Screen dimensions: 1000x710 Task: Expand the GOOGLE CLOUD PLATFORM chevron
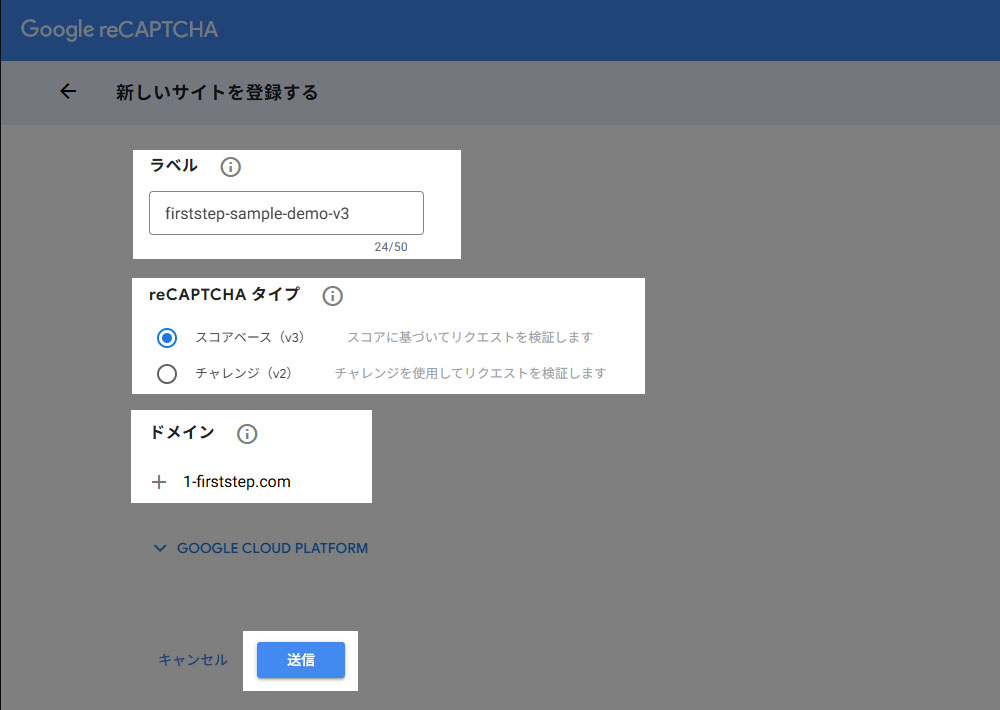160,548
